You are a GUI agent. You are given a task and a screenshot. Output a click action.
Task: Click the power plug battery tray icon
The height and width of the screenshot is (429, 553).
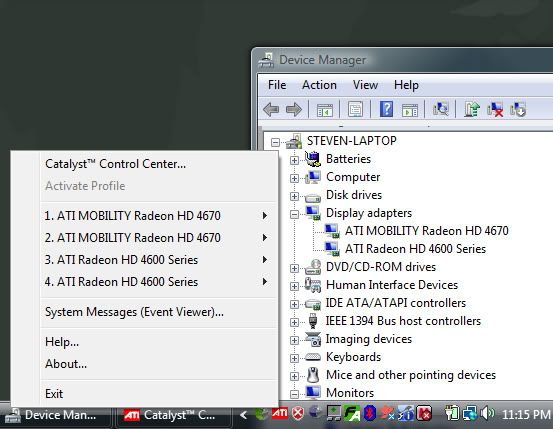tap(451, 413)
